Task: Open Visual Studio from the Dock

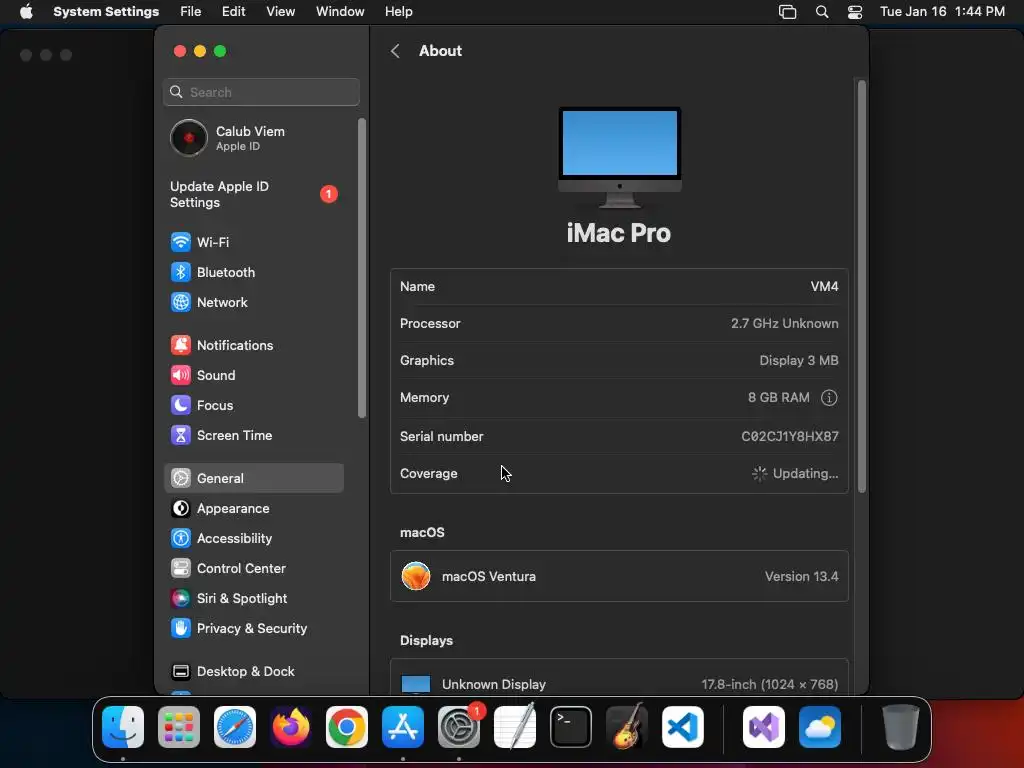Action: coord(764,727)
